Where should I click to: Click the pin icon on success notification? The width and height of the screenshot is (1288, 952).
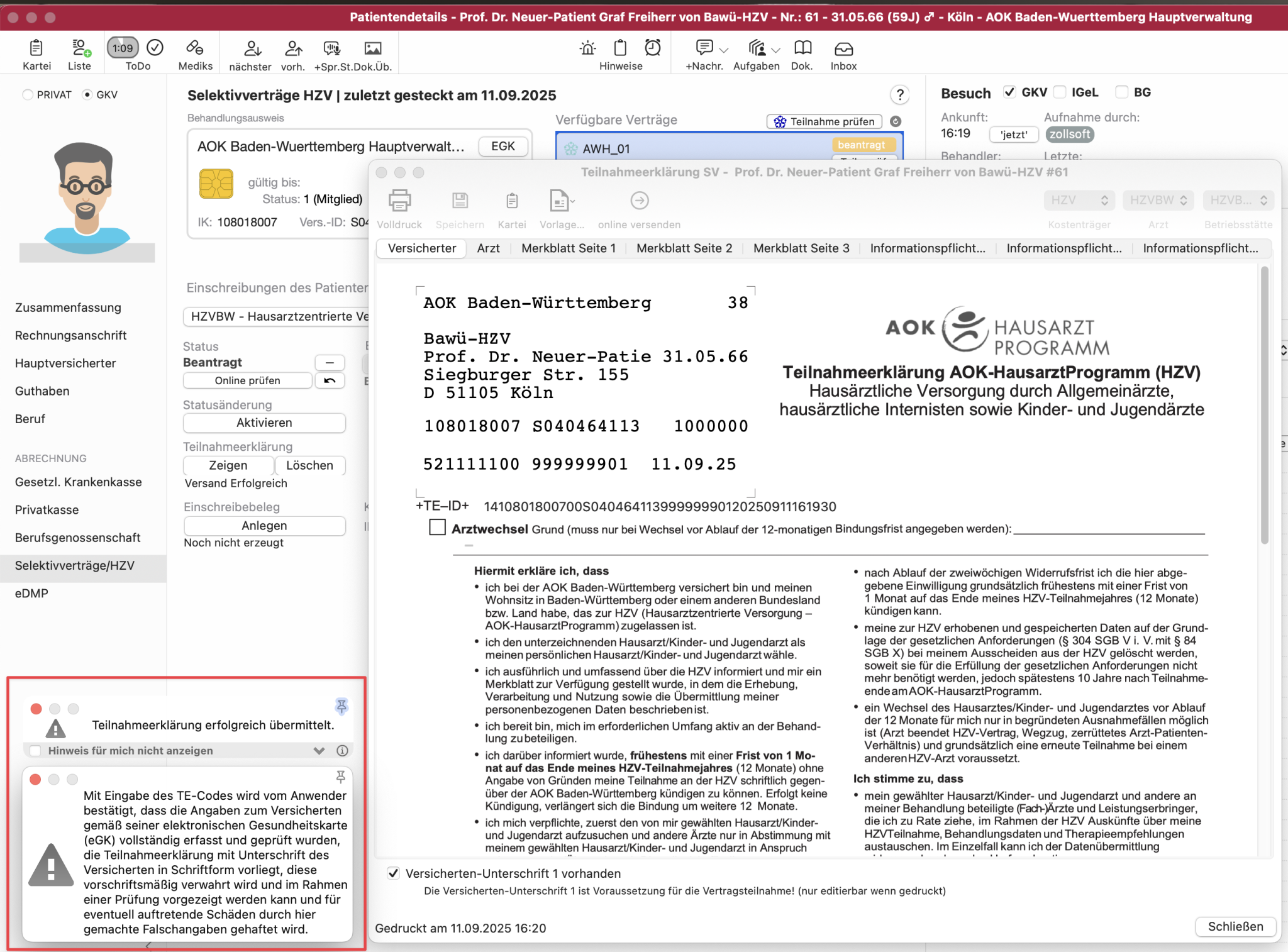341,706
